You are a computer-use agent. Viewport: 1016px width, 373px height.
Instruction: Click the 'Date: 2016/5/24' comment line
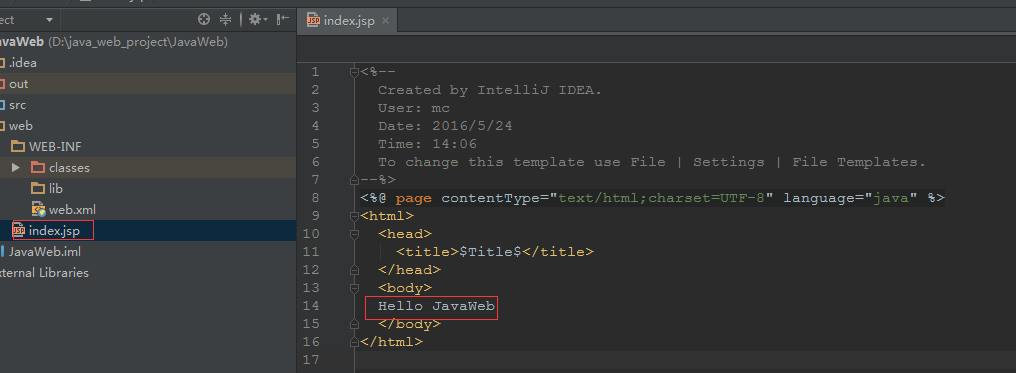point(446,126)
